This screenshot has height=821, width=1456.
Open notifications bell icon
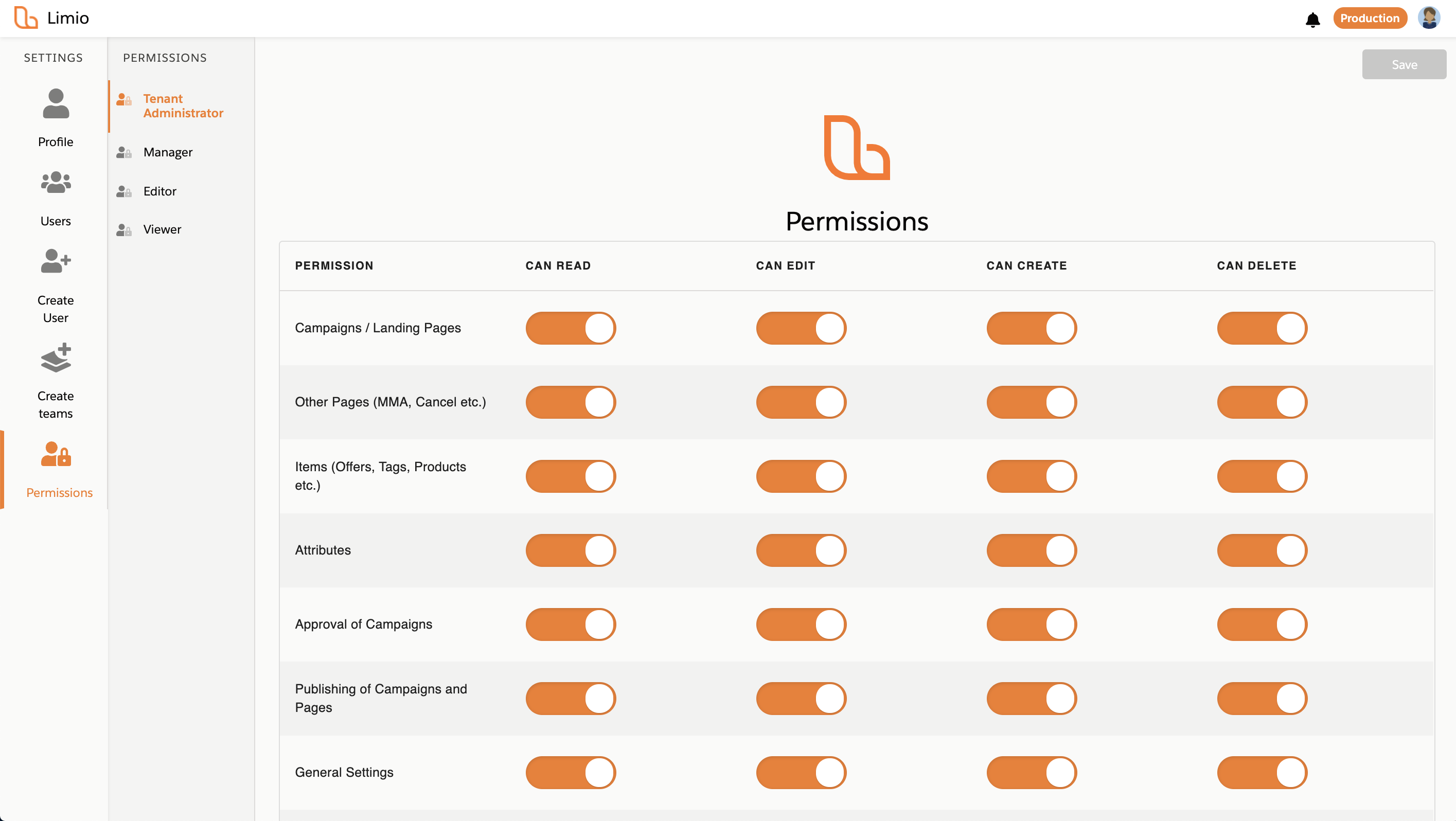tap(1312, 20)
